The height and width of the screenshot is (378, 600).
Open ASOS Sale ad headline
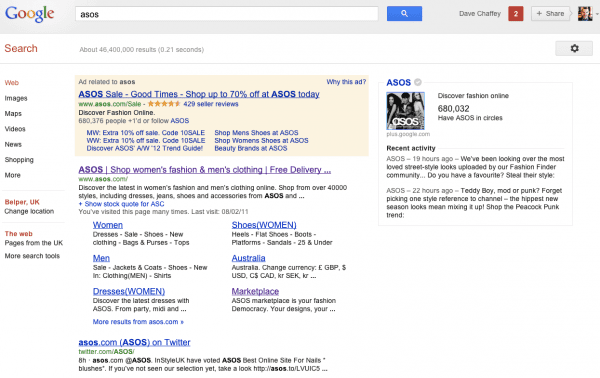199,94
